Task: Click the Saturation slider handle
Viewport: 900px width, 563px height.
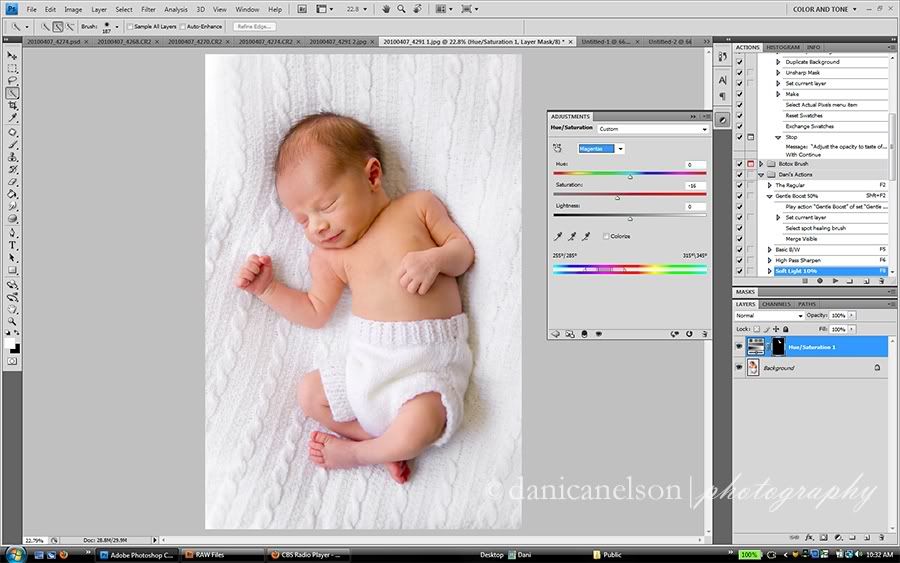Action: click(618, 198)
